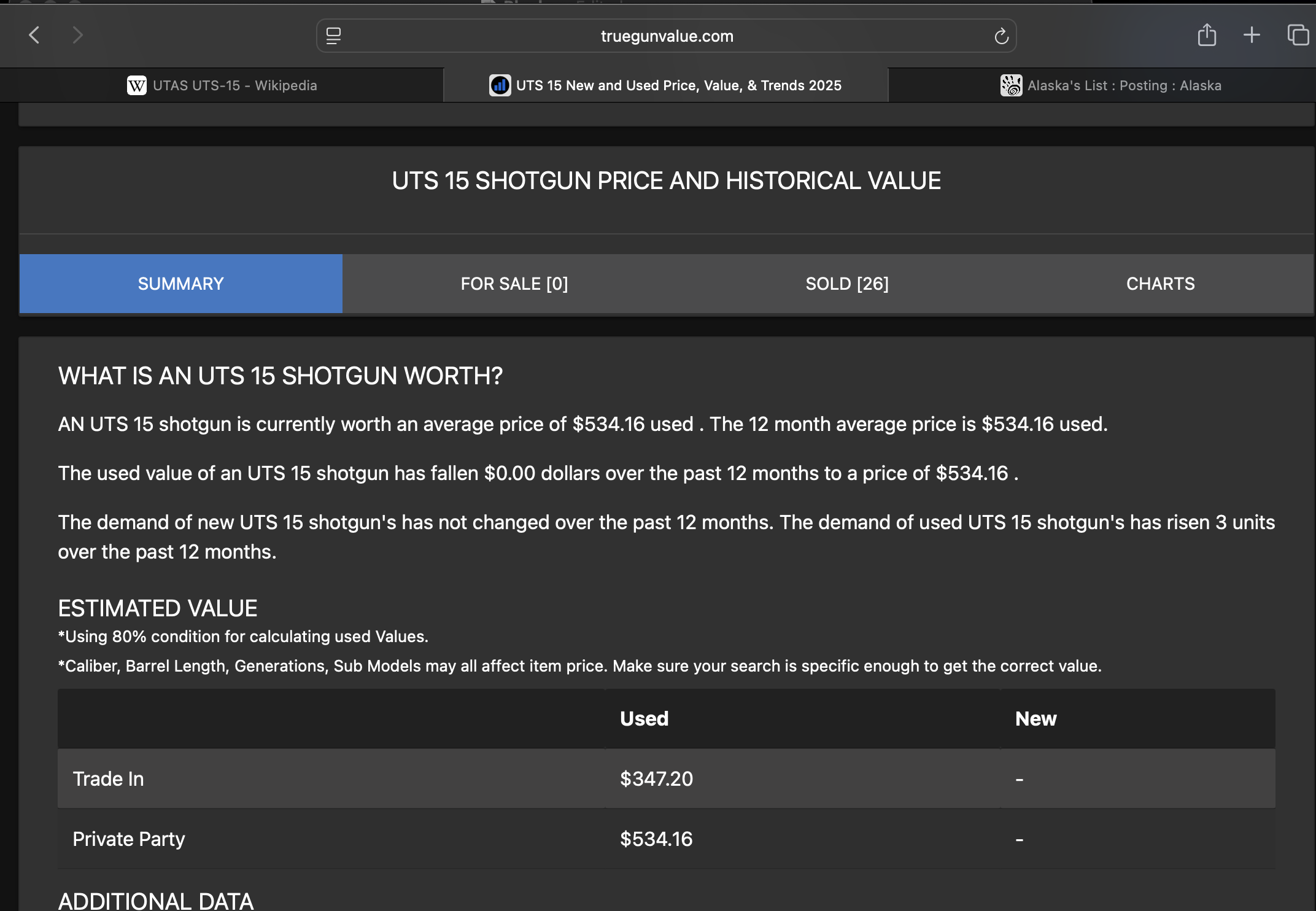
Task: Open page settings icon in address bar
Action: click(x=333, y=36)
